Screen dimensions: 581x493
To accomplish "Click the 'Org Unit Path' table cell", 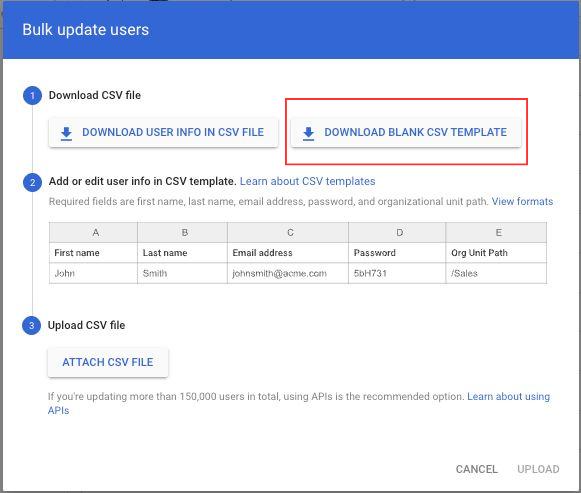I will (496, 253).
